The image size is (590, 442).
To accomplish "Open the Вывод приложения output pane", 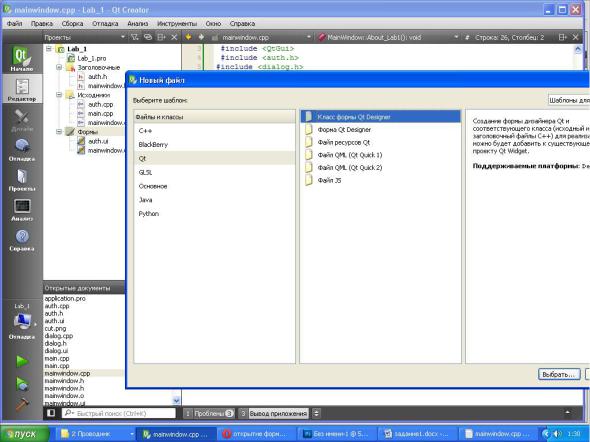I will coord(274,413).
